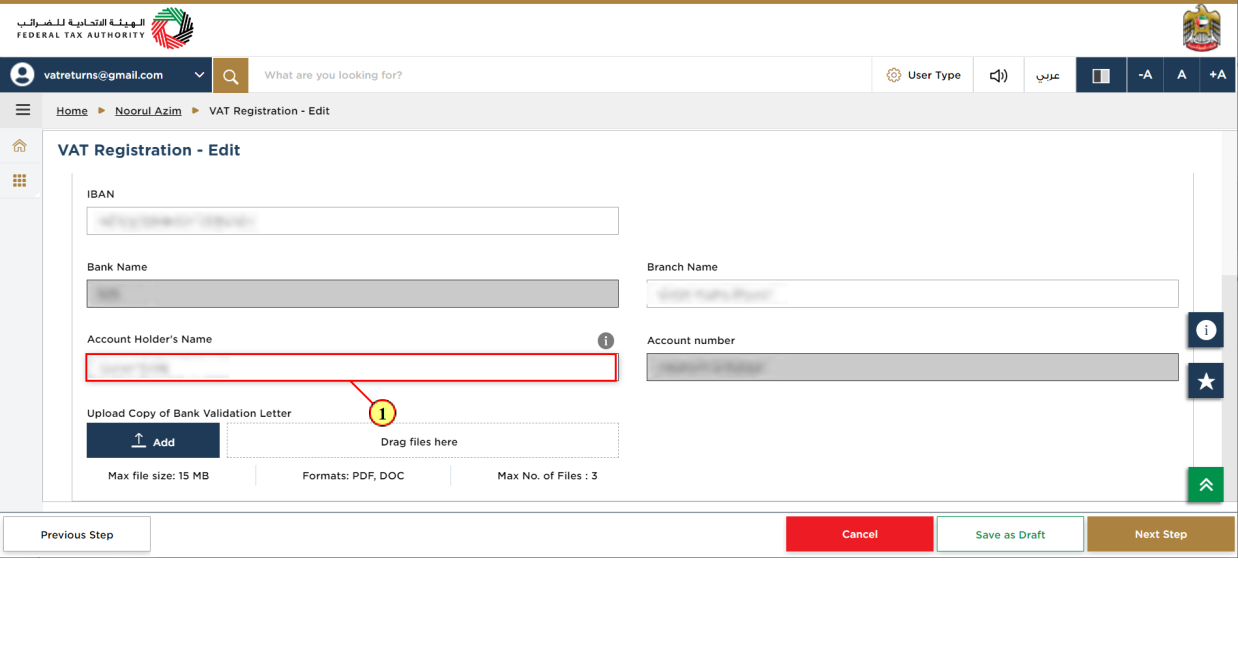Click the Next Step button
Viewport: 1238px width, 648px height.
pyautogui.click(x=1161, y=534)
